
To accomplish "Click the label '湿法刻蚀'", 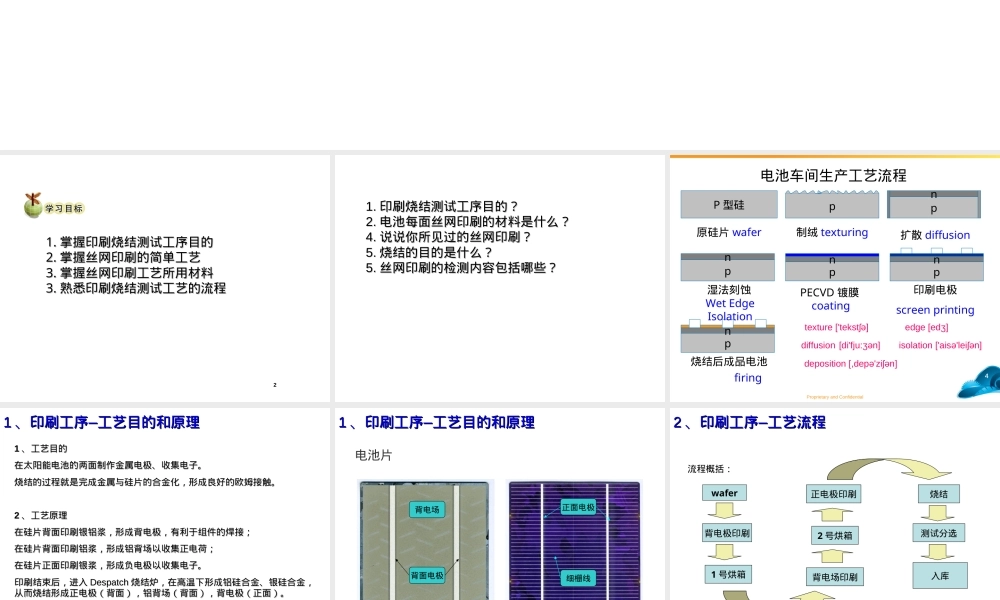I will pyautogui.click(x=729, y=290).
